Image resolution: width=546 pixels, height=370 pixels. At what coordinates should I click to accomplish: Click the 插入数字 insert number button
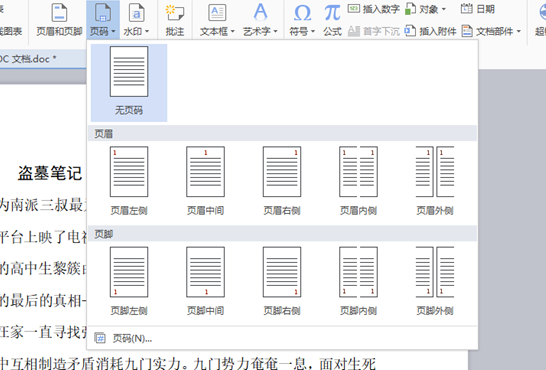click(x=373, y=9)
